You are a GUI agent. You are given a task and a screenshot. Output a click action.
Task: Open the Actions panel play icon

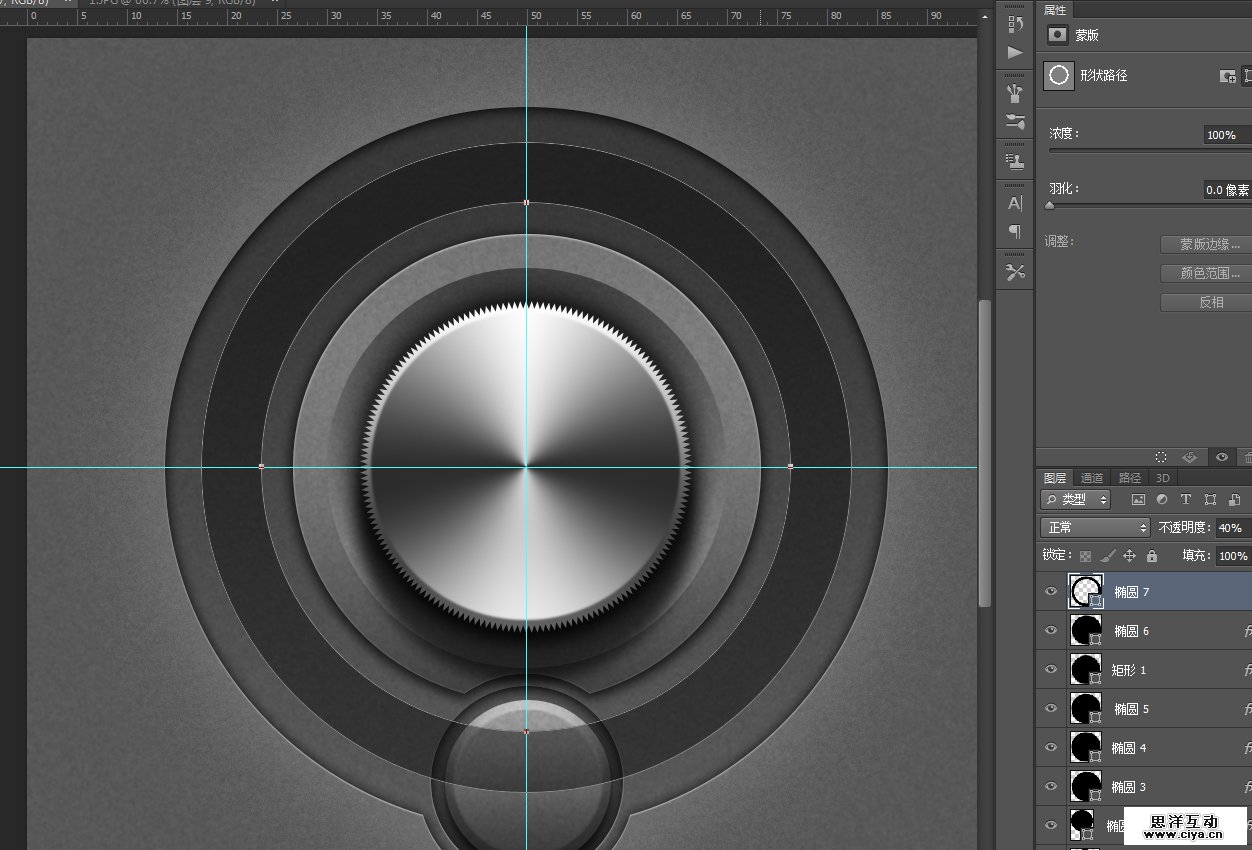1015,53
